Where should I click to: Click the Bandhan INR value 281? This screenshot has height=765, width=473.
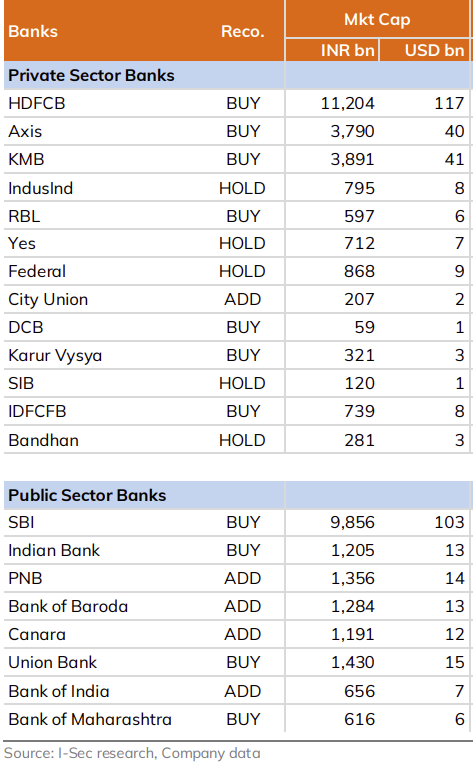pos(359,441)
